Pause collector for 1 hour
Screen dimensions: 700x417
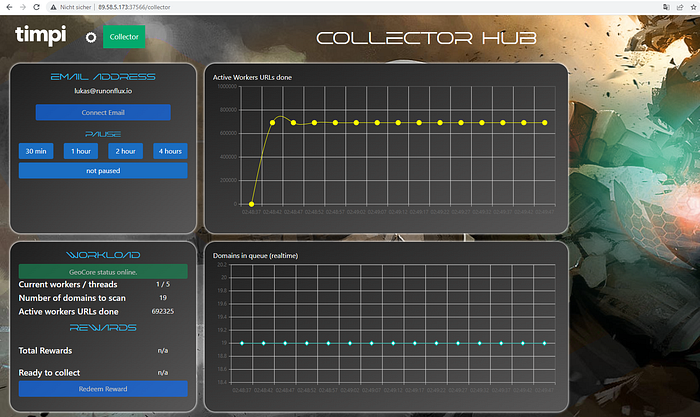tap(81, 151)
